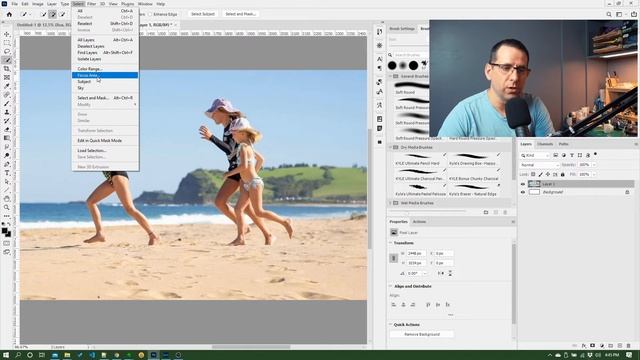Select the Brush tool
The width and height of the screenshot is (640, 360).
[7, 103]
